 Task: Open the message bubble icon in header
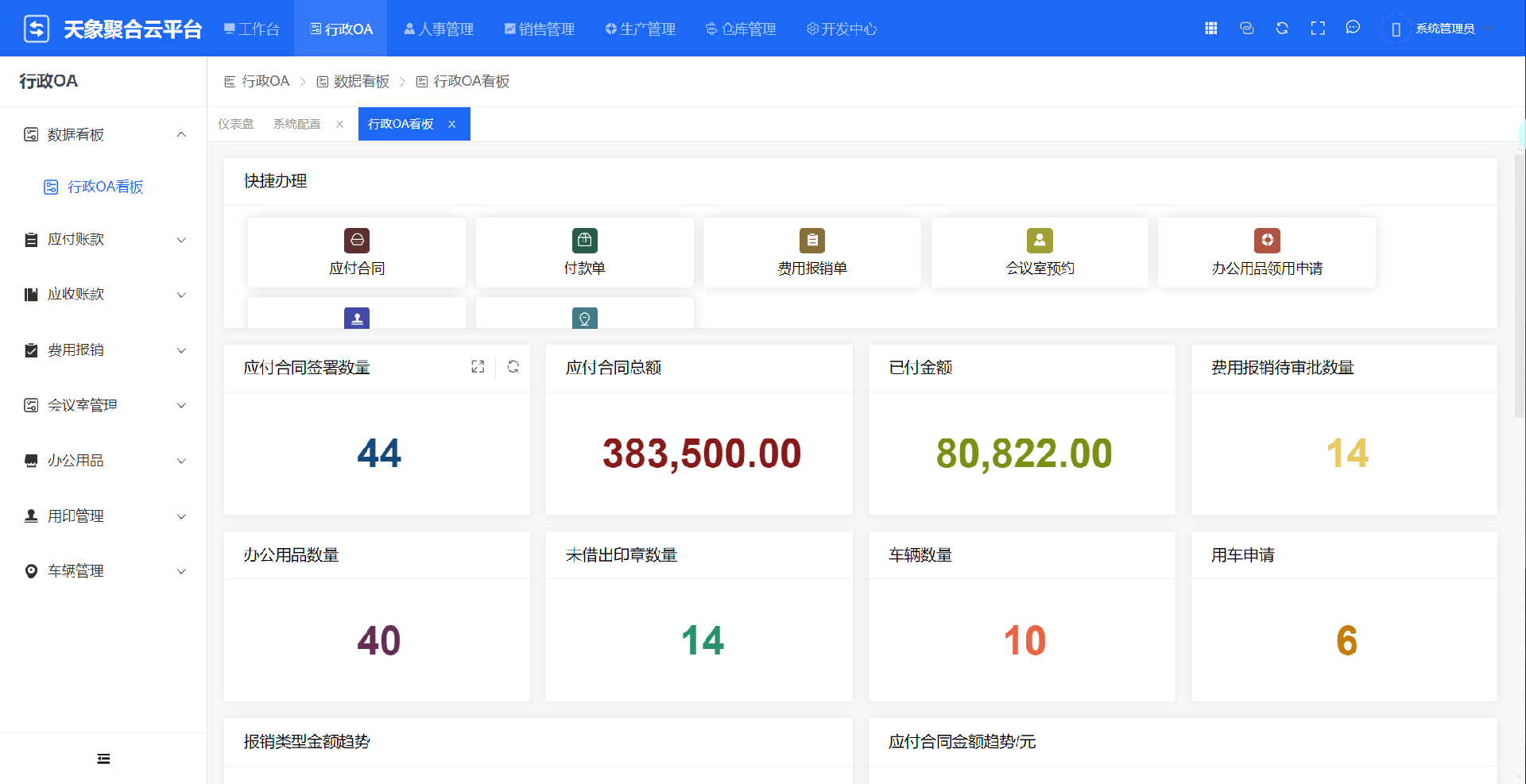(1353, 28)
